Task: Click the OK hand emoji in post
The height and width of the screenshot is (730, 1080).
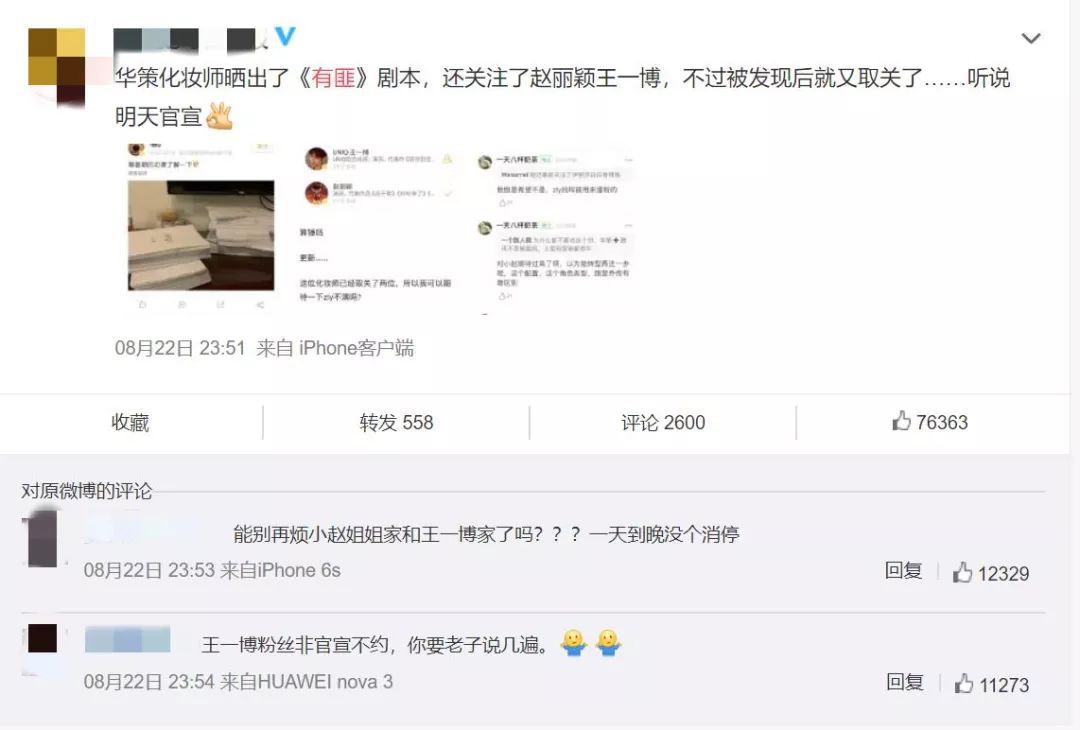Action: (219, 116)
